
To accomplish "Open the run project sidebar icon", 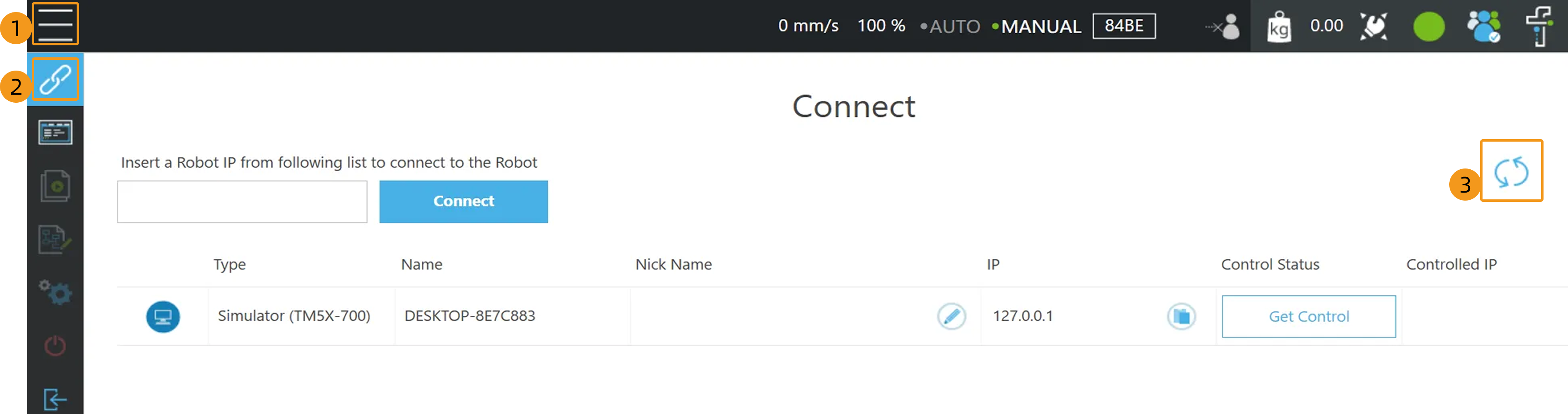I will click(x=55, y=186).
